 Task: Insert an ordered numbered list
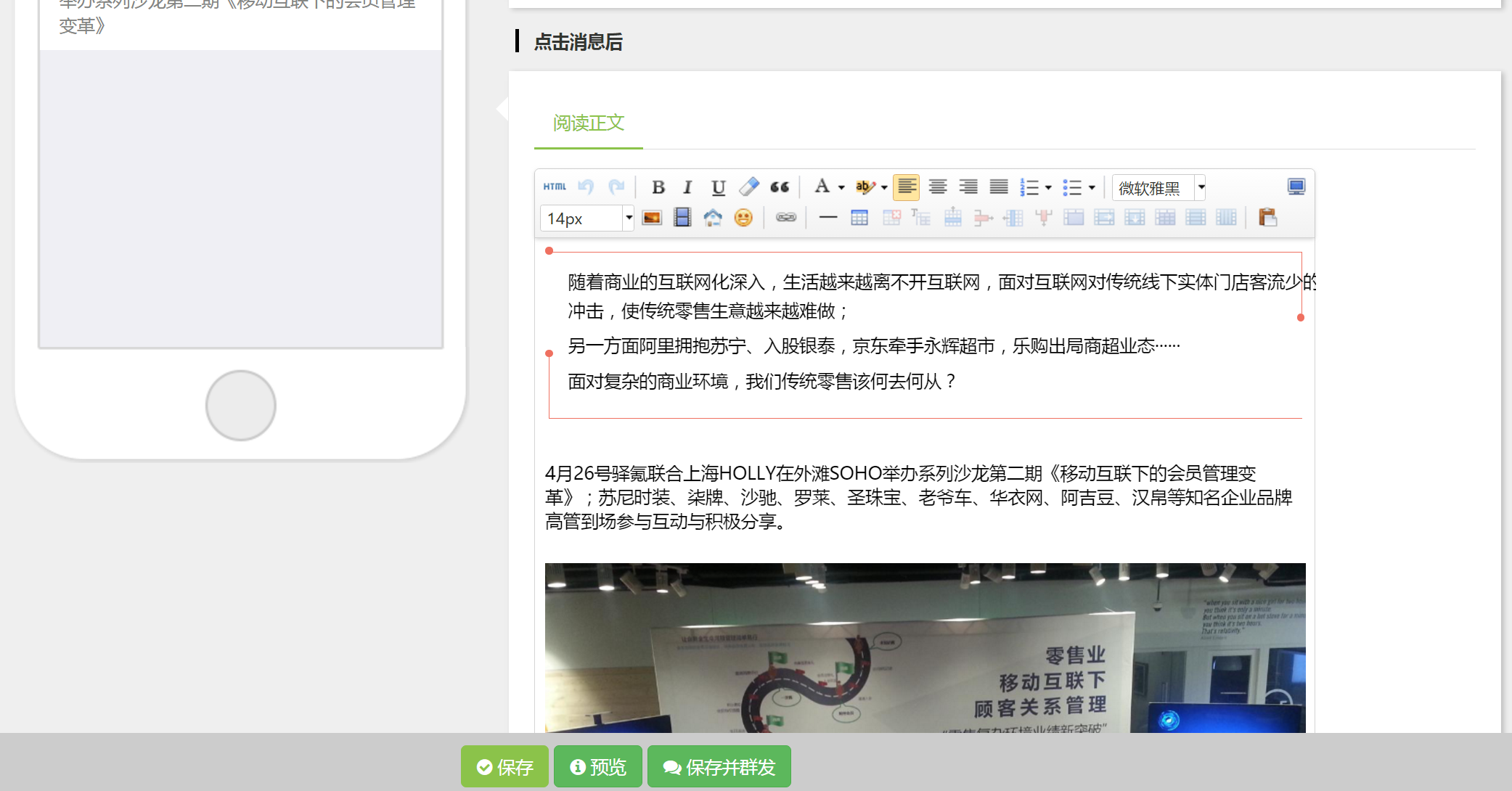[1029, 187]
